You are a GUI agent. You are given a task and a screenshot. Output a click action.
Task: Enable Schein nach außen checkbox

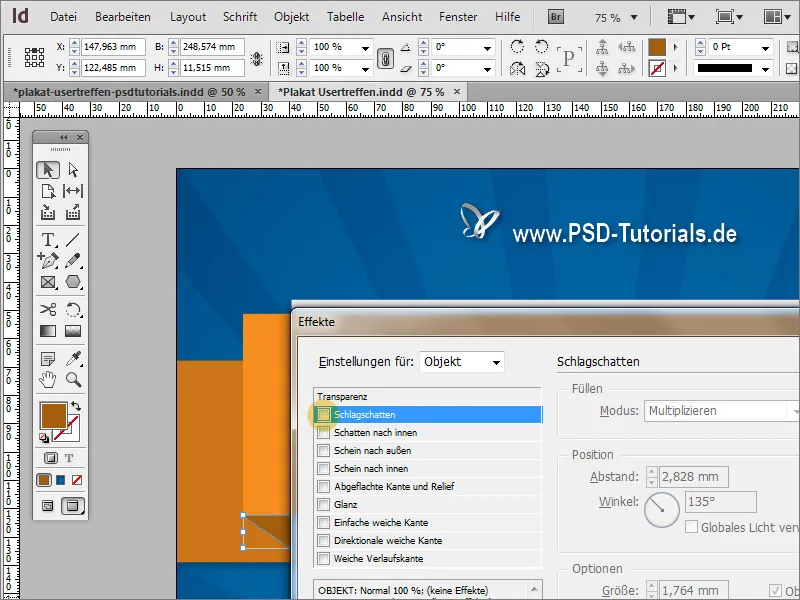(323, 451)
